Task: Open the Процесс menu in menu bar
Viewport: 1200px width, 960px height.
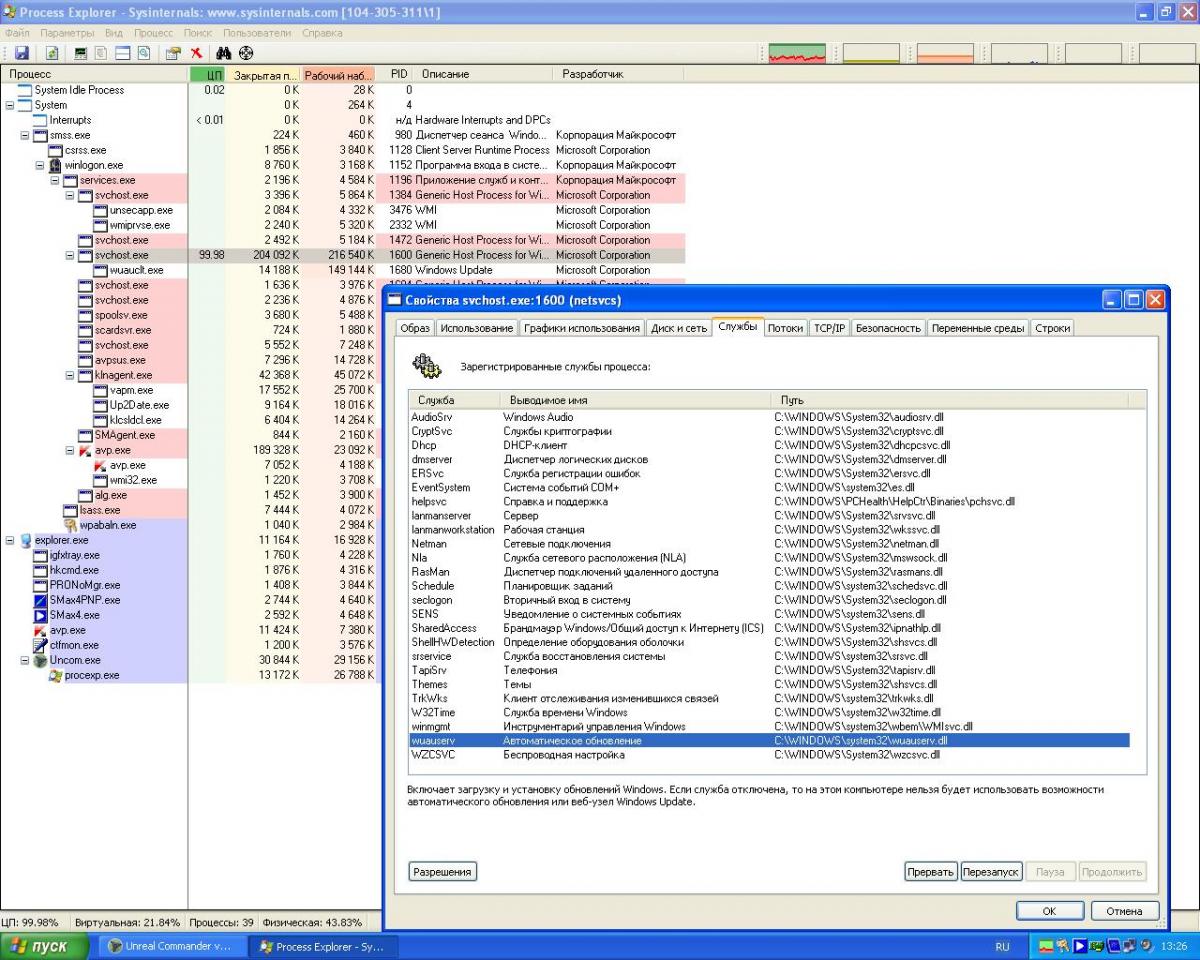Action: [x=153, y=33]
